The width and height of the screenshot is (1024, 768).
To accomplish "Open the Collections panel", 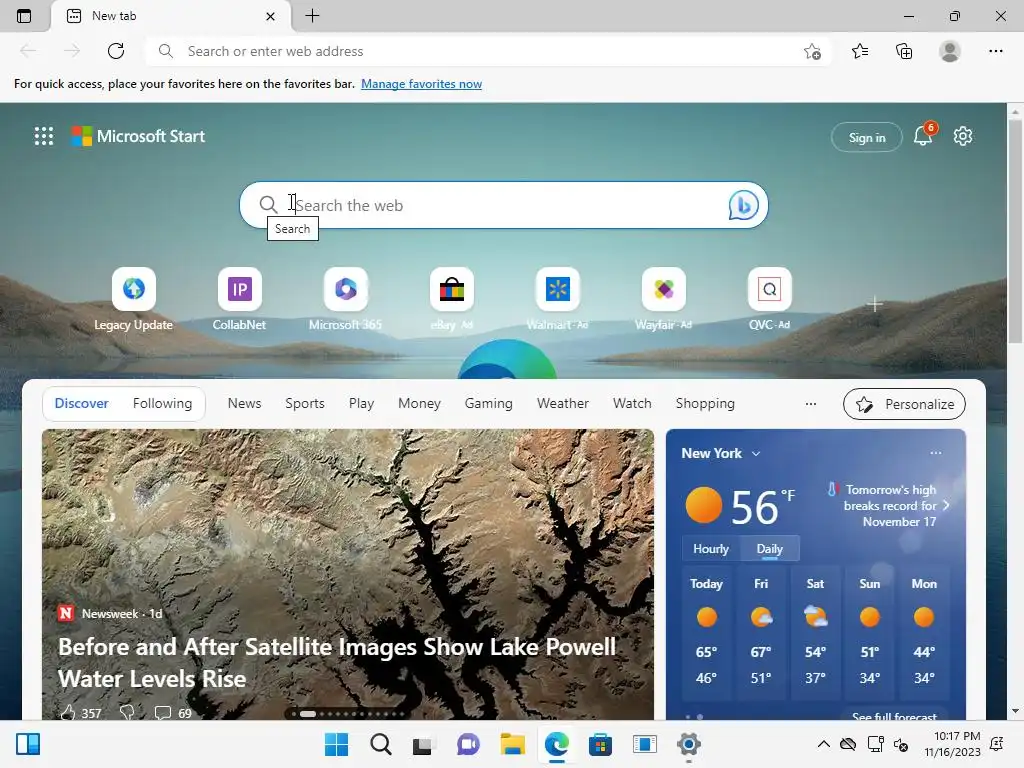I will pos(904,51).
